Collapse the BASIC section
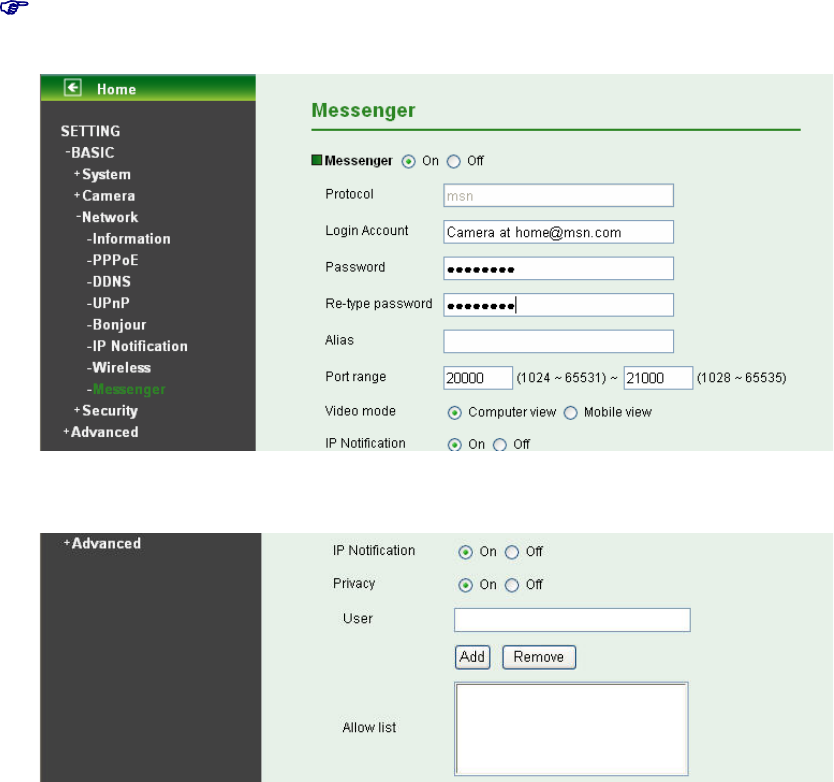The height and width of the screenshot is (782, 834). 89,153
